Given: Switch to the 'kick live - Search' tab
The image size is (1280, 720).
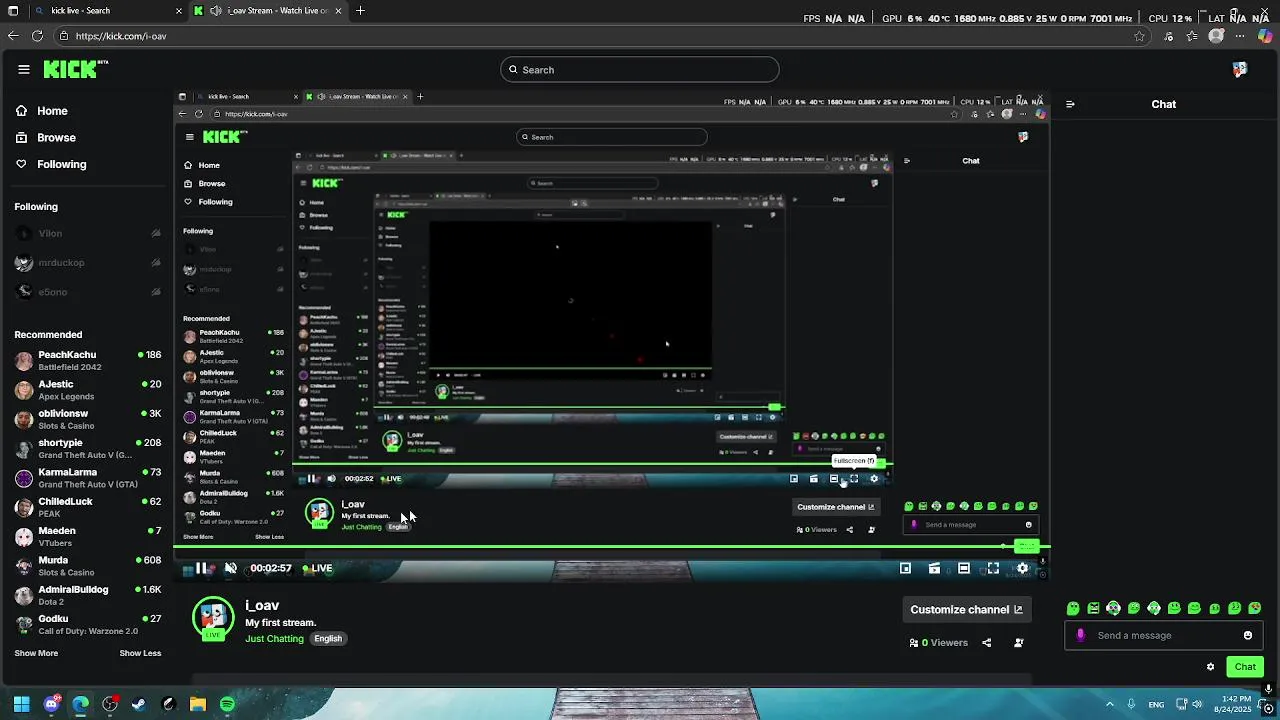Looking at the screenshot, I should [x=108, y=10].
